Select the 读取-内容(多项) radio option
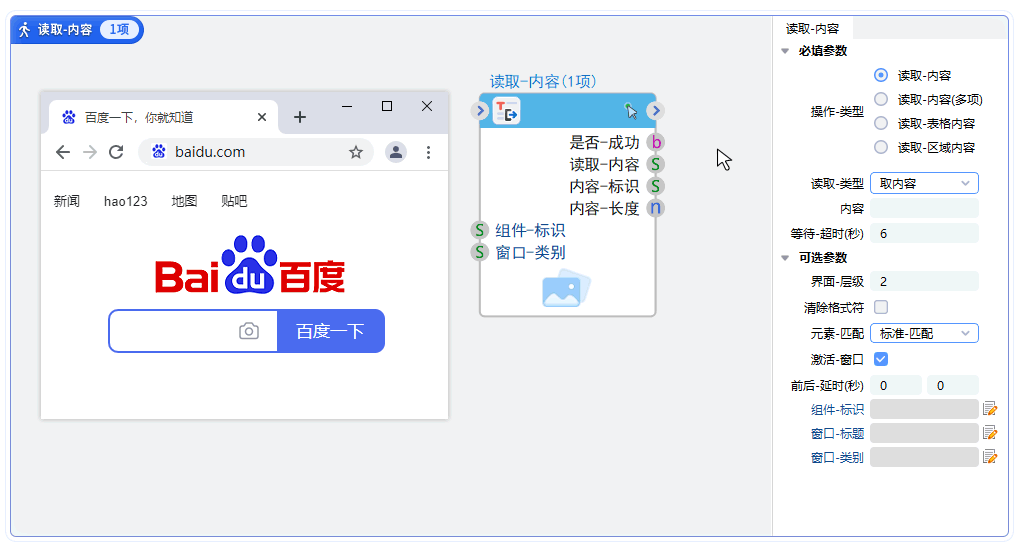This screenshot has height=547, width=1024. pos(881,99)
